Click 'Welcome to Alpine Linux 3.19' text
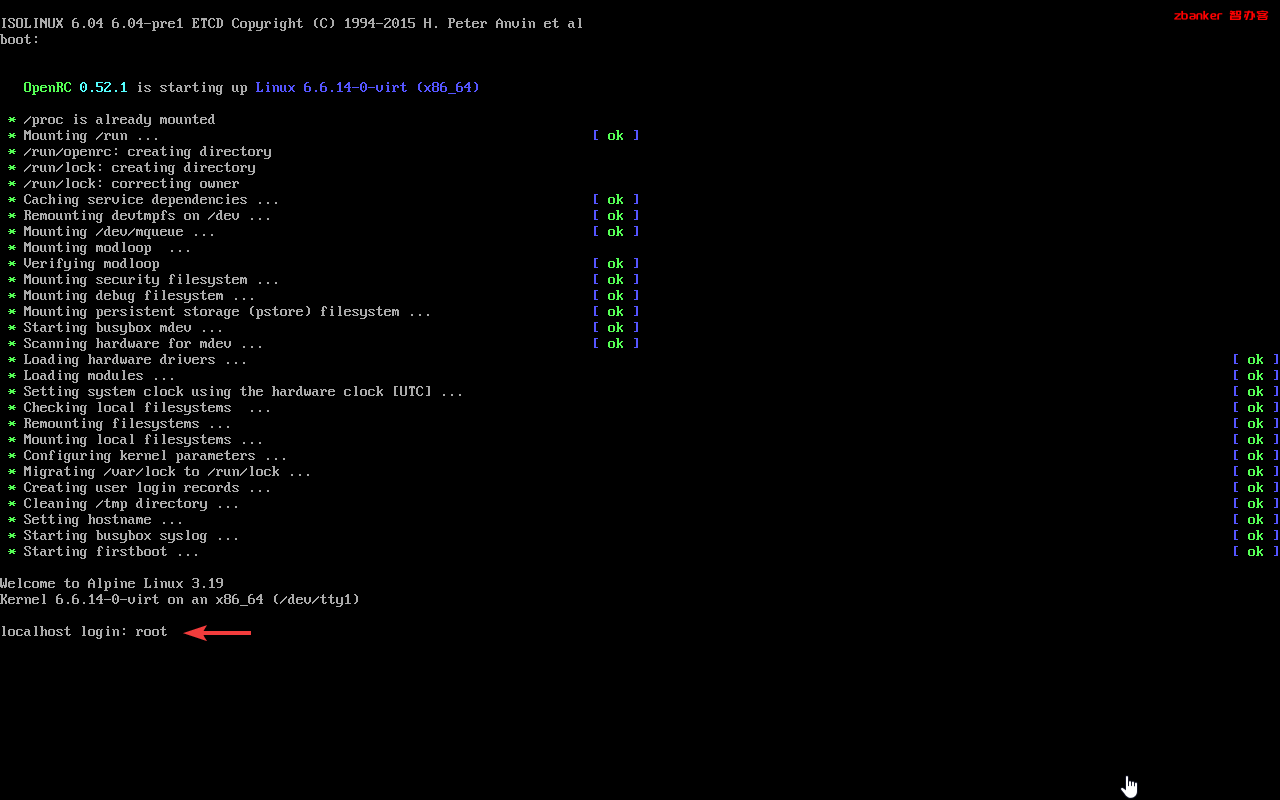1280x800 pixels. coord(112,584)
